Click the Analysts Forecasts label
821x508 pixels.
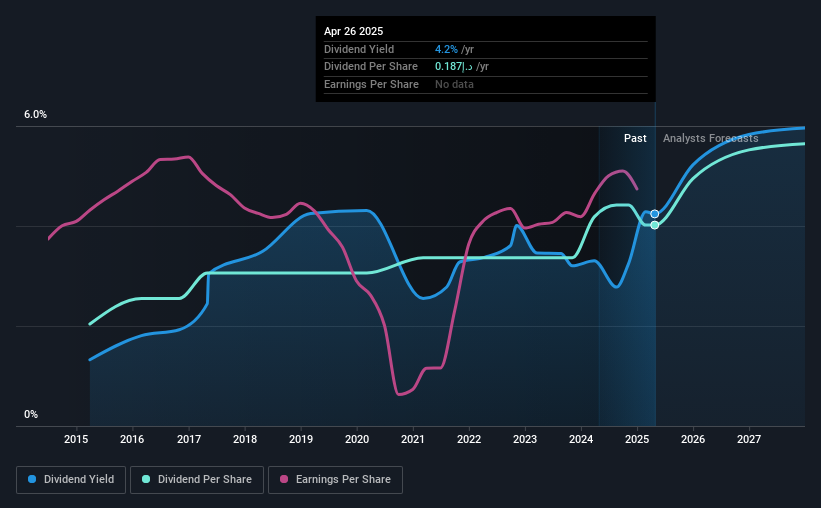pyautogui.click(x=711, y=138)
